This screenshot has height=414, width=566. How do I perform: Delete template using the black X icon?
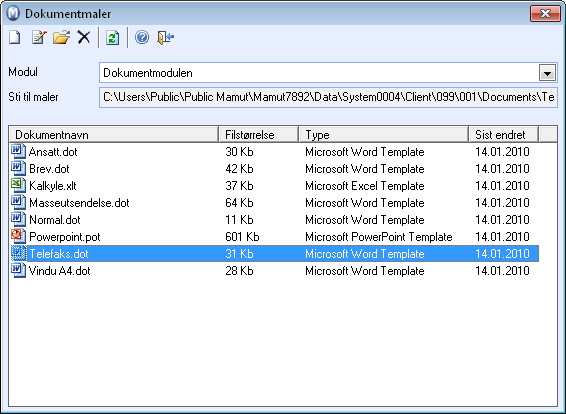click(84, 37)
